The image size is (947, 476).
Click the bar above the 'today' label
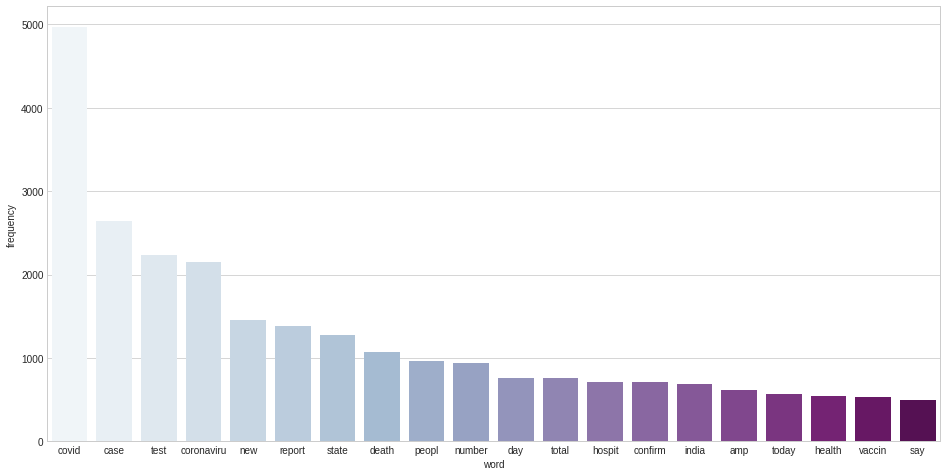784,418
